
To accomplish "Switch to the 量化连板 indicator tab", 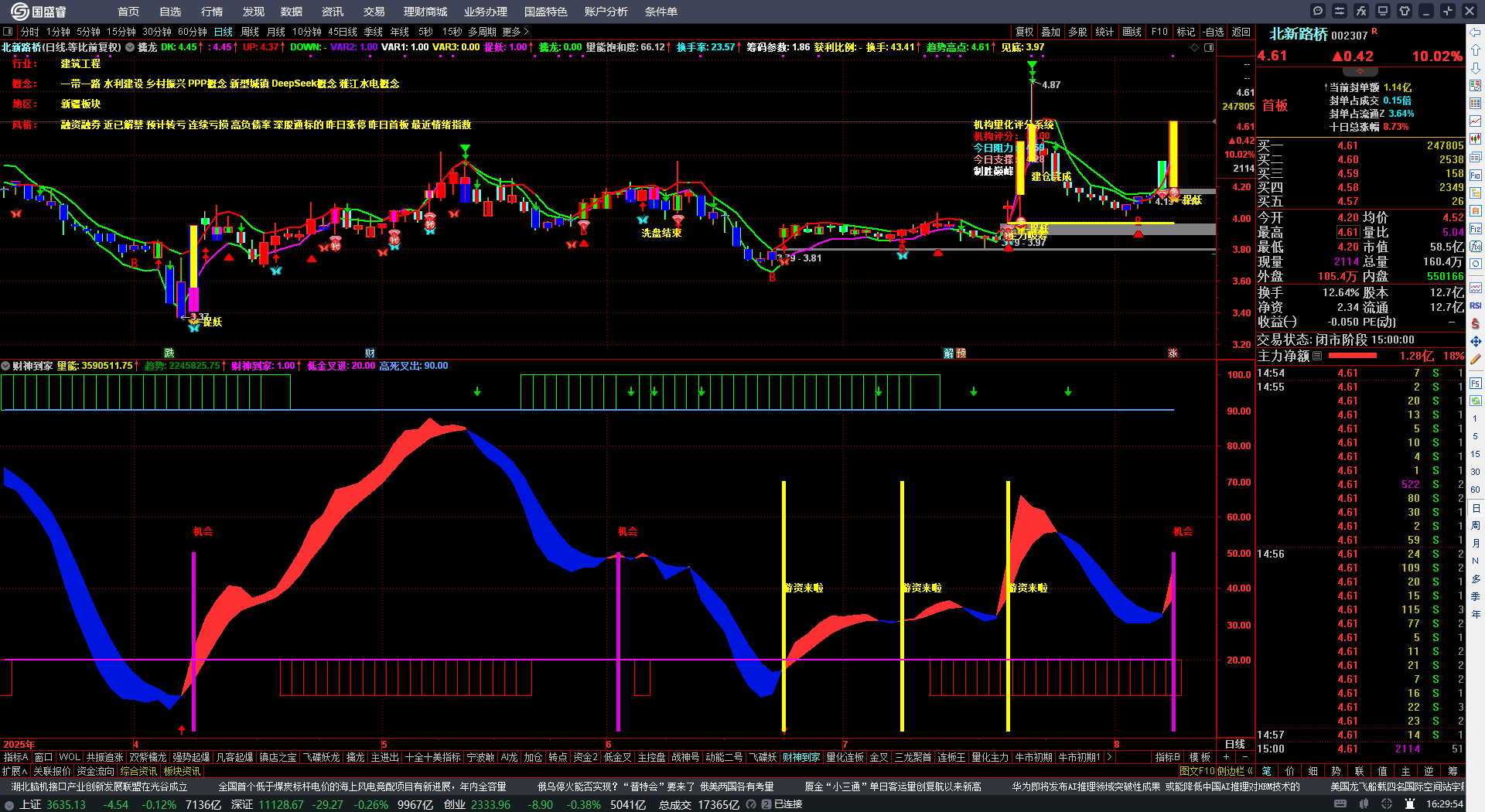I will [x=845, y=757].
